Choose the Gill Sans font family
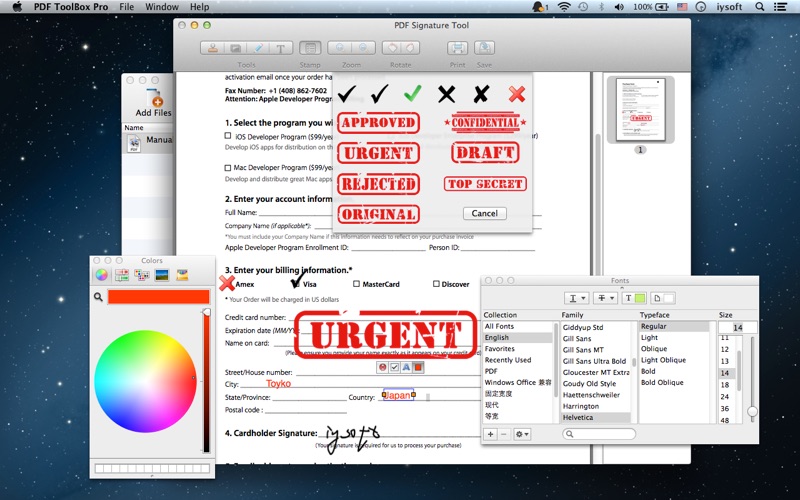Screen dimensions: 800x500 tap(596, 339)
